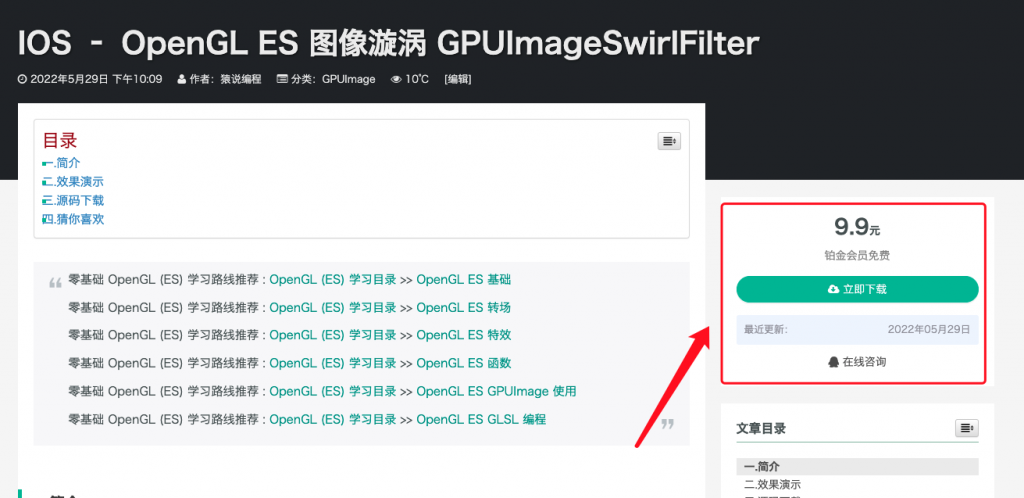Click the 2022年5月29日 下午10:09 timestamp
The width and height of the screenshot is (1024, 498).
(x=96, y=80)
